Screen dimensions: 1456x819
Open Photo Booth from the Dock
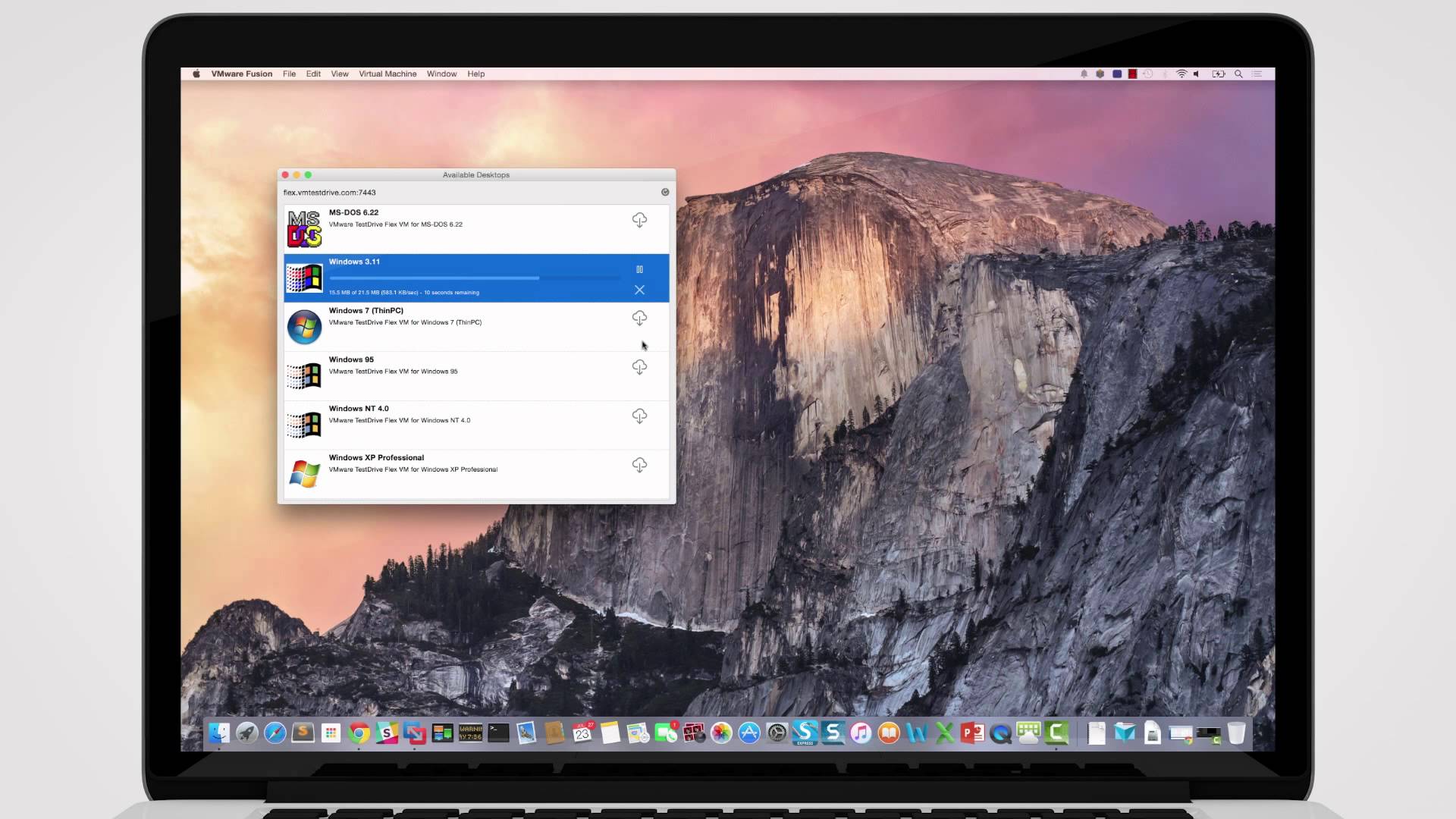[x=694, y=733]
